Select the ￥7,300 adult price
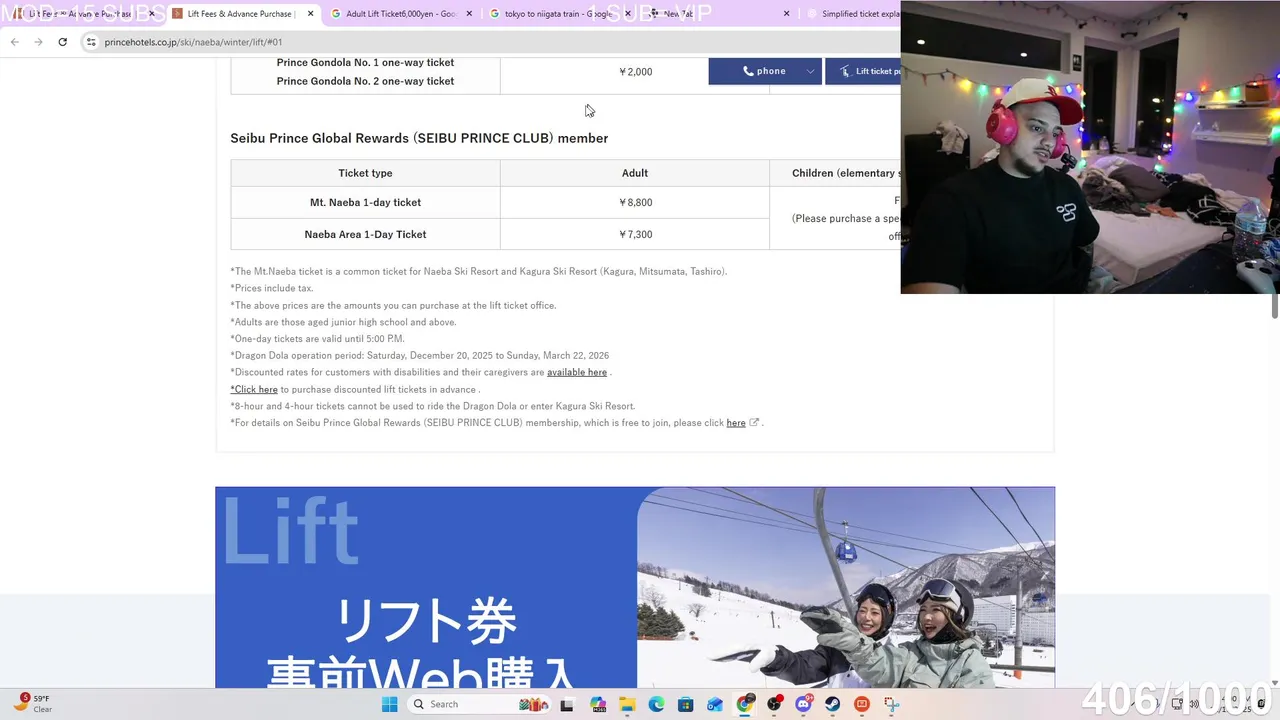 coord(635,234)
